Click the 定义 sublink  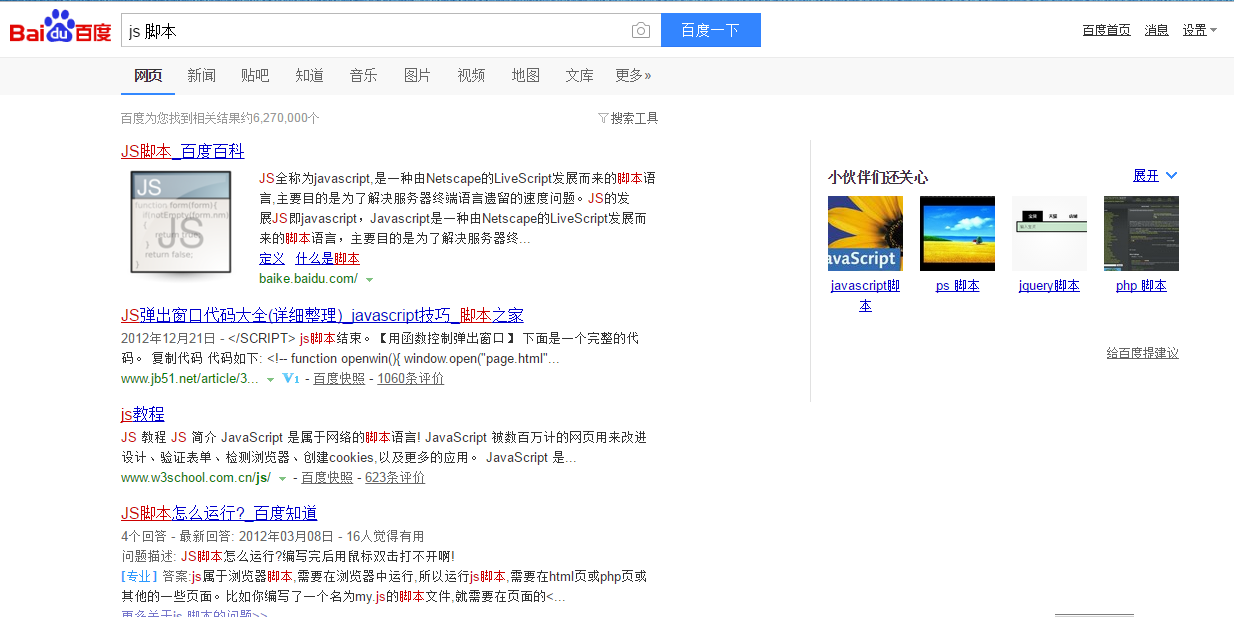click(272, 258)
